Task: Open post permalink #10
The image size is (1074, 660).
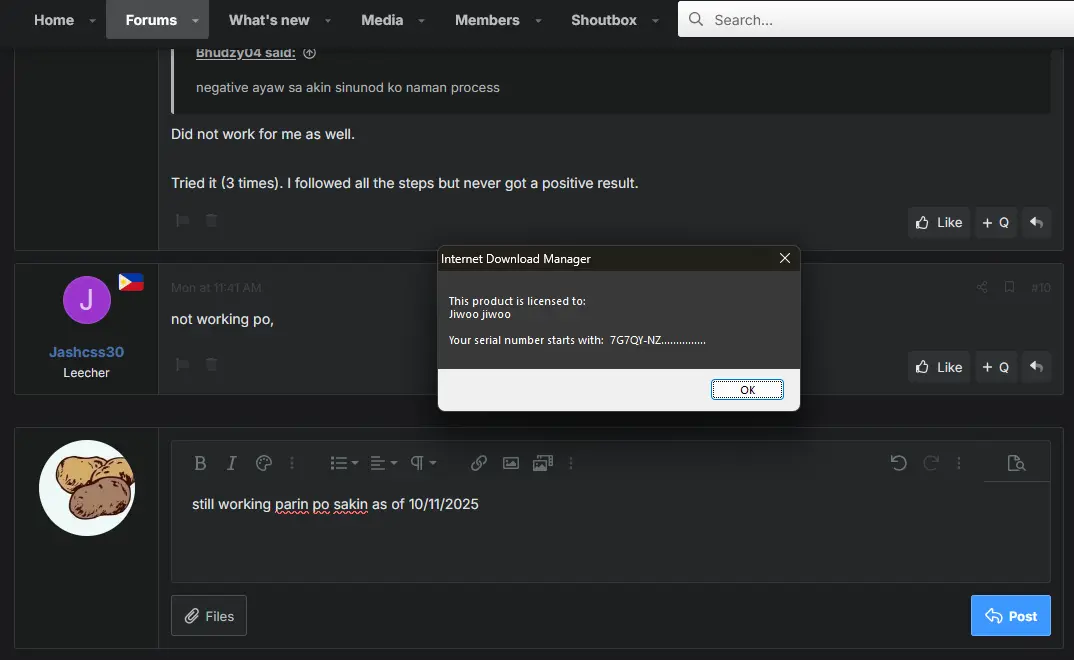Action: click(1040, 288)
